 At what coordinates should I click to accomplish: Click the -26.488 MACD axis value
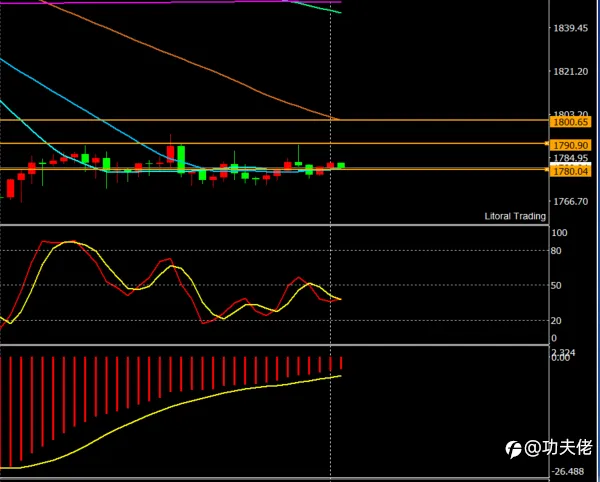[567, 472]
